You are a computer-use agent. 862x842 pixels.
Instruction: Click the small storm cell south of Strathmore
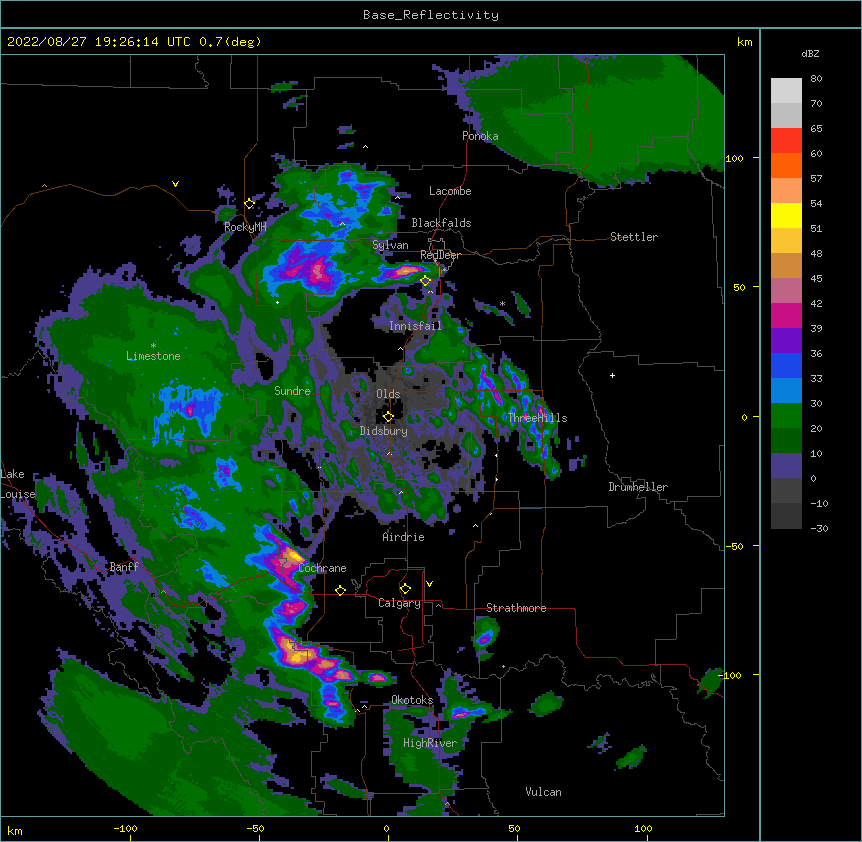click(485, 636)
